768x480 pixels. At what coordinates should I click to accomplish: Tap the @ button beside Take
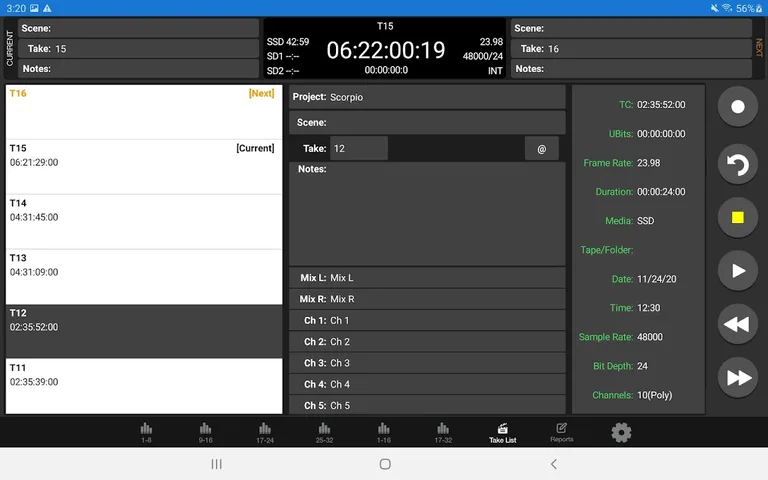(542, 148)
